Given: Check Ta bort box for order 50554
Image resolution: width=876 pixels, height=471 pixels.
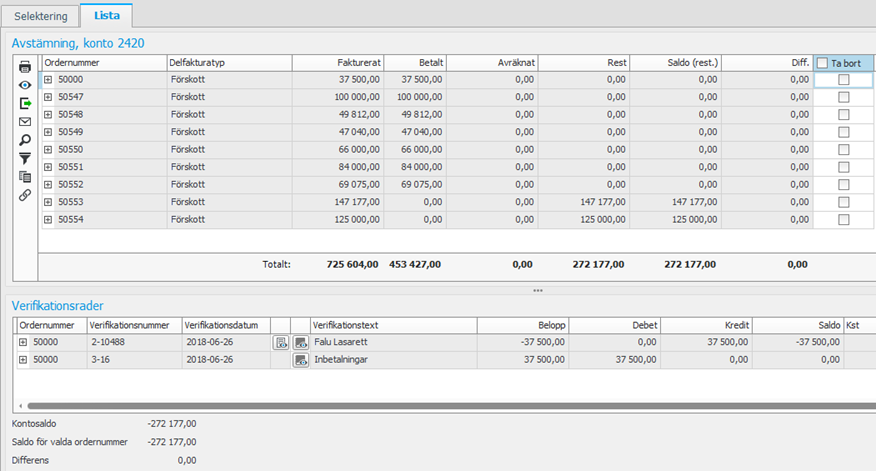Looking at the screenshot, I should 844,220.
